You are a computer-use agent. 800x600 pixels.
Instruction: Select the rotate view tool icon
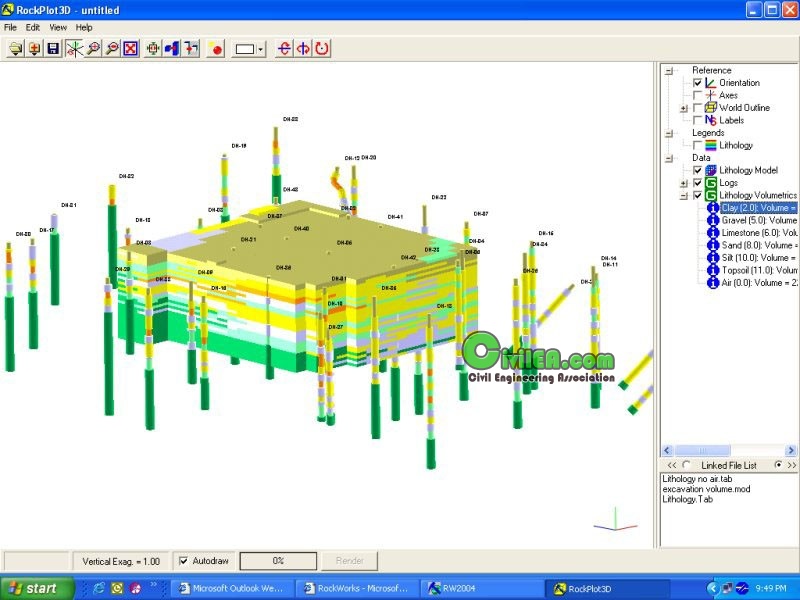[74, 49]
